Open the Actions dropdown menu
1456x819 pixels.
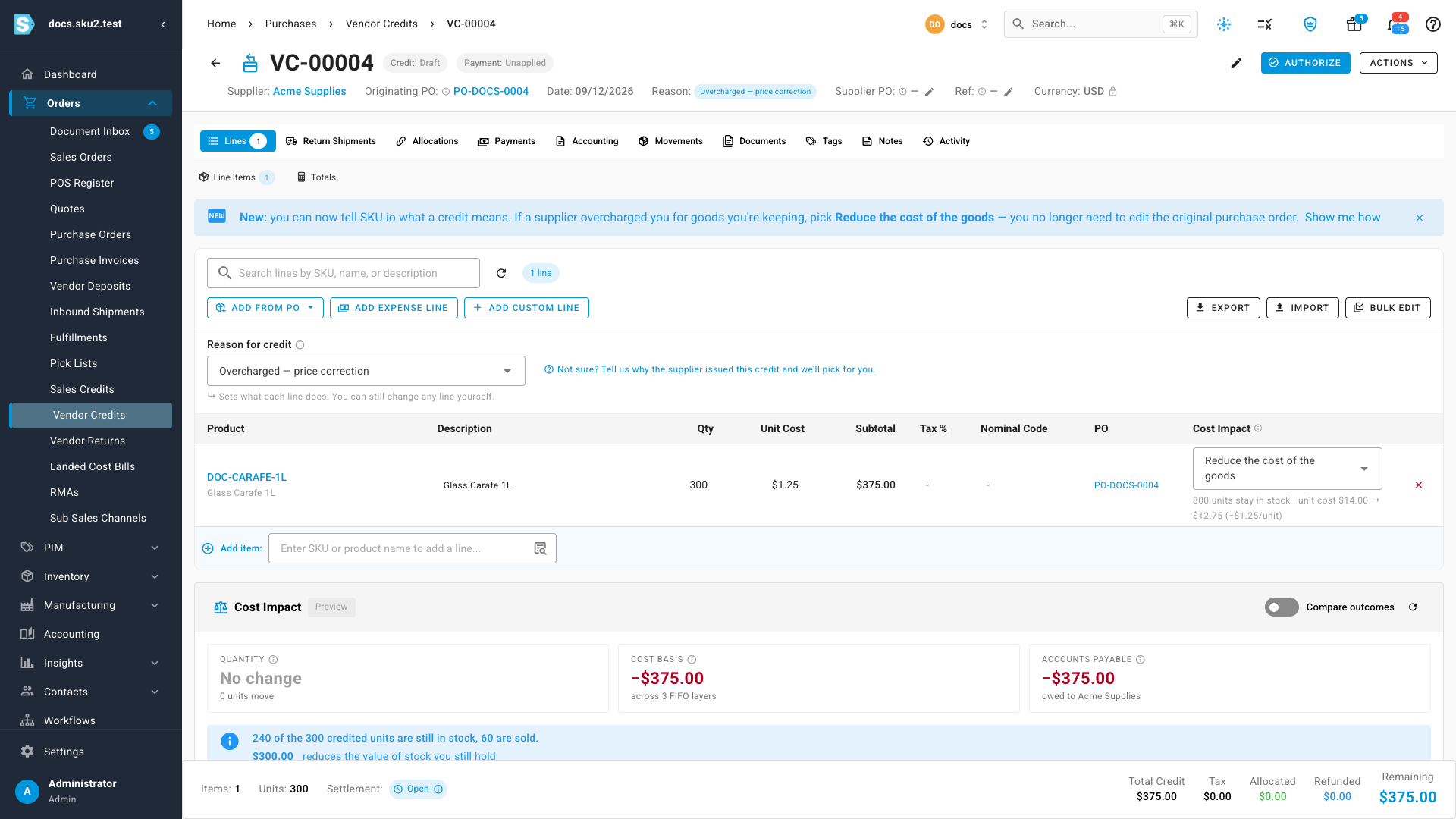pyautogui.click(x=1398, y=63)
